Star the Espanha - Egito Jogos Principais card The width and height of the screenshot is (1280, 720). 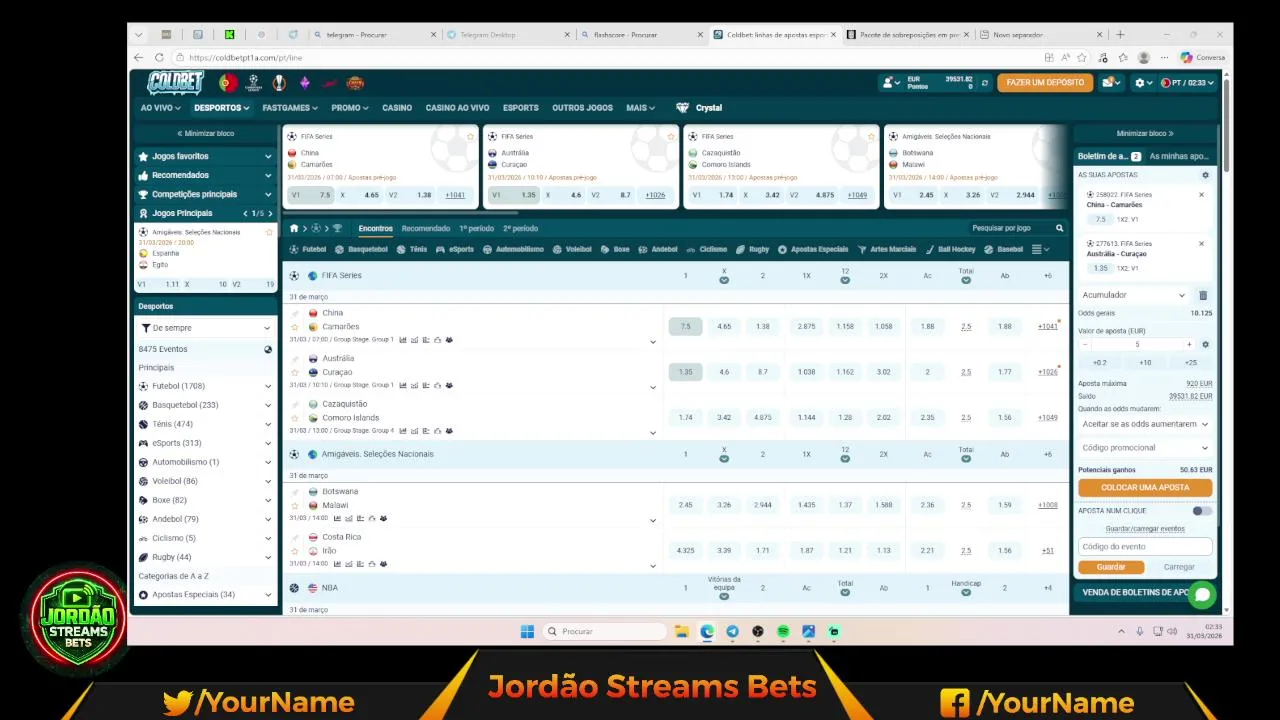269,232
